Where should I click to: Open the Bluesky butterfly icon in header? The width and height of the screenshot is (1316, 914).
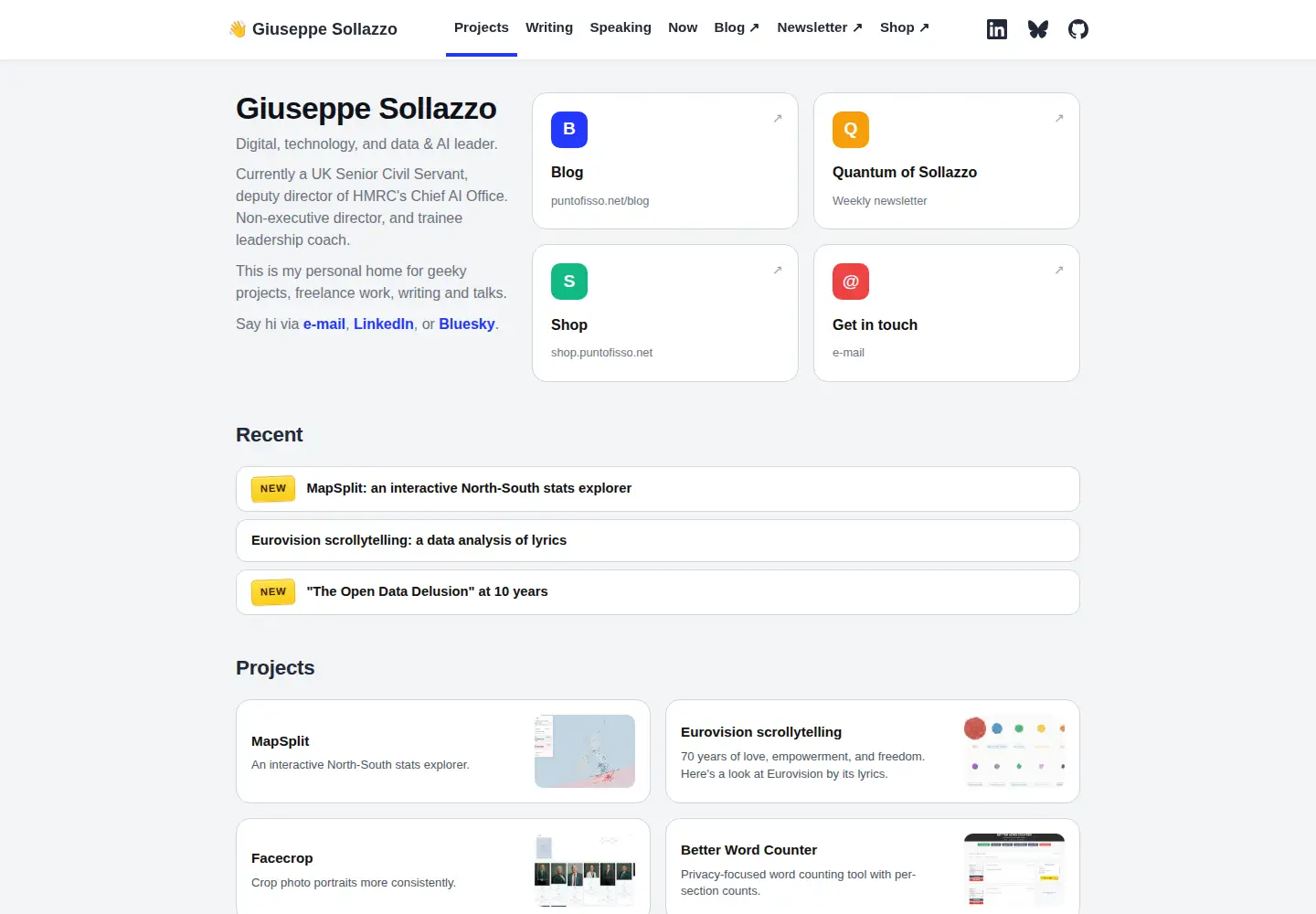pyautogui.click(x=1037, y=29)
